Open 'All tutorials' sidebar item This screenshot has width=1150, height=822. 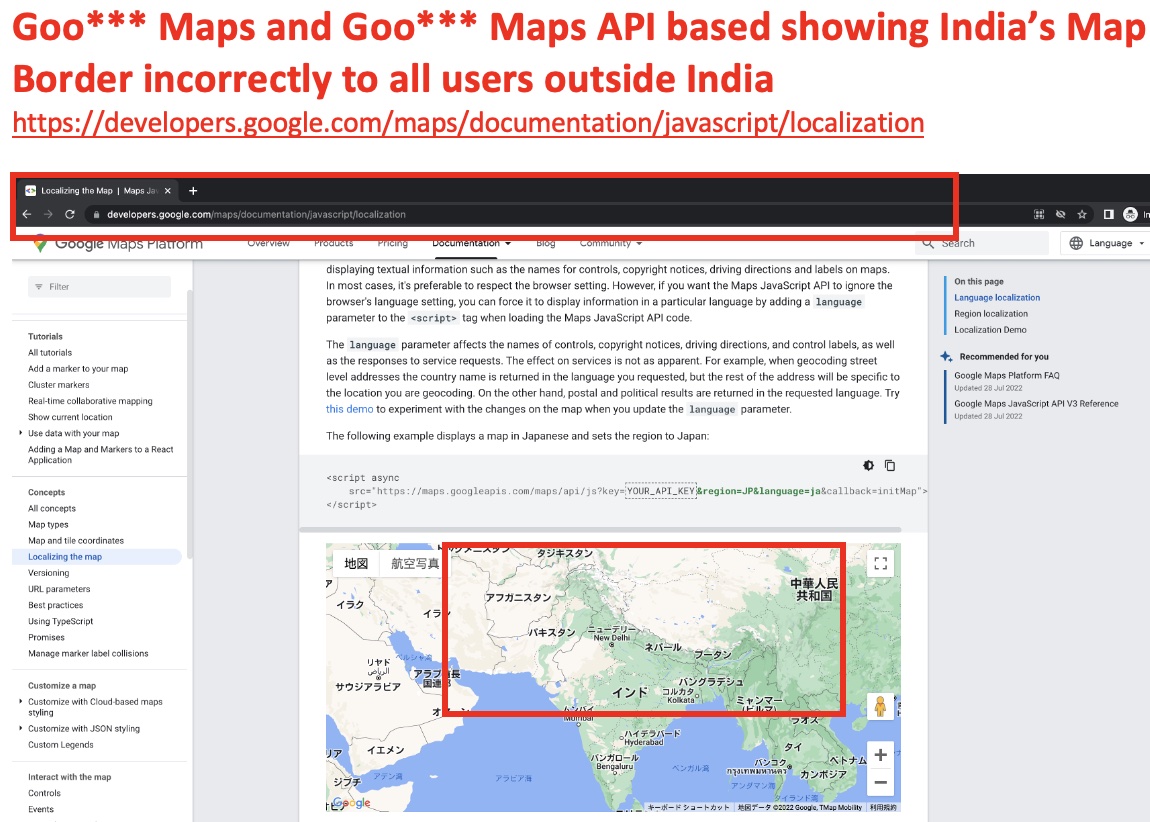pos(50,353)
